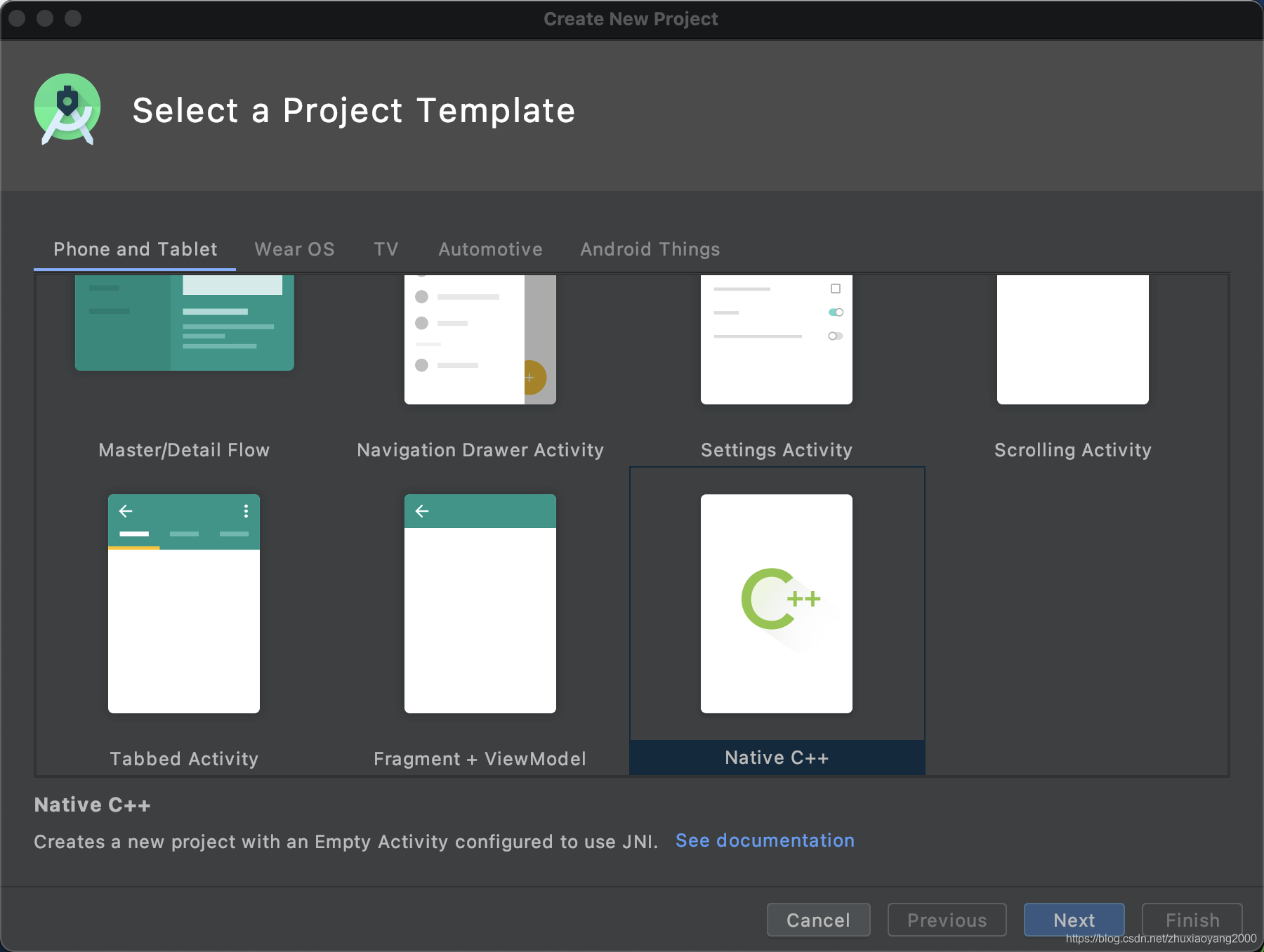Click the Android Studio logo icon
This screenshot has width=1264, height=952.
(x=67, y=110)
